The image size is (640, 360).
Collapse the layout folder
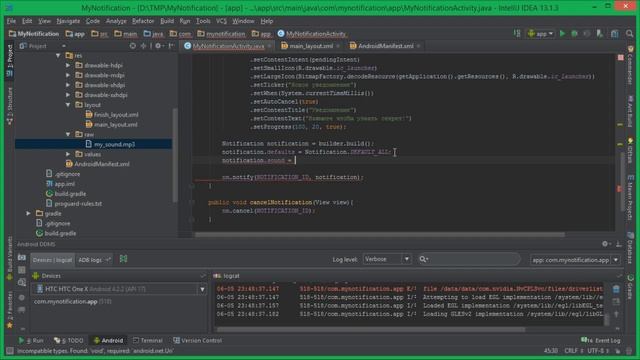[x=68, y=105]
